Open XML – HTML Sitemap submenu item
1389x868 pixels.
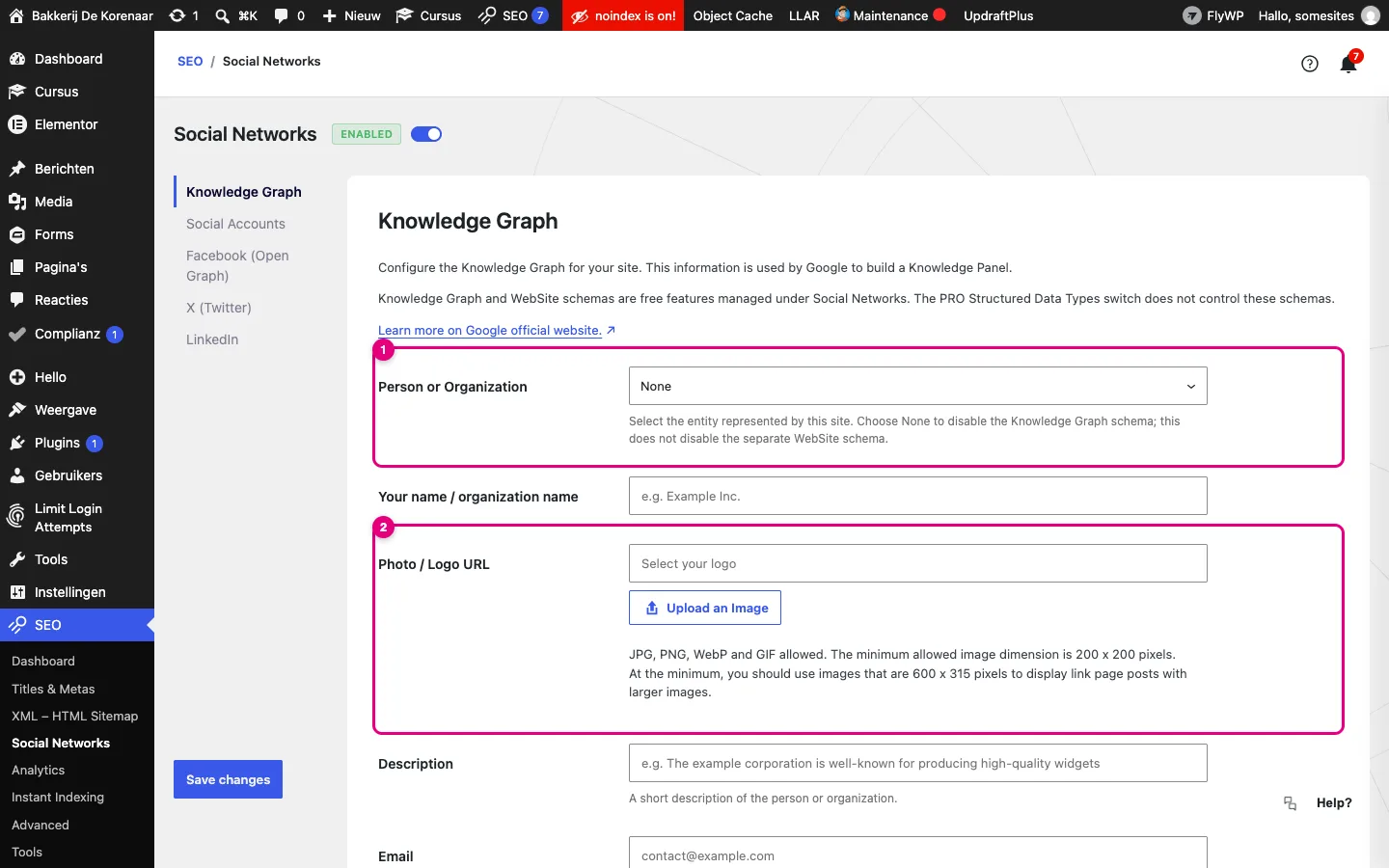point(75,716)
